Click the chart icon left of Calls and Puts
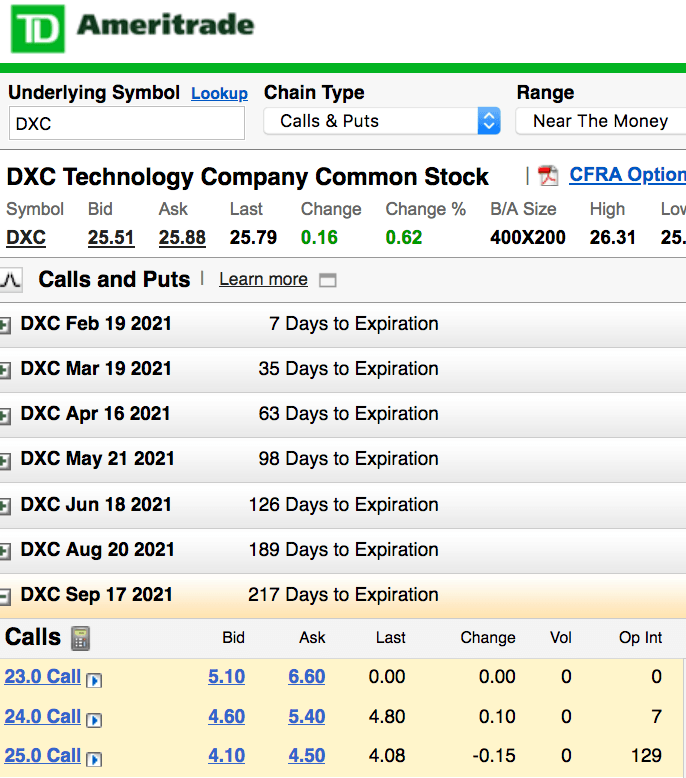The height and width of the screenshot is (778, 686). pyautogui.click(x=11, y=280)
